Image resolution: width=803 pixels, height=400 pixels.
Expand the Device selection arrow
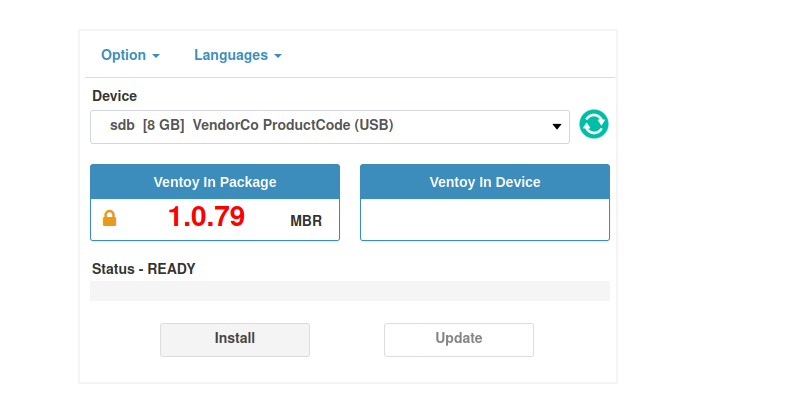coord(557,127)
